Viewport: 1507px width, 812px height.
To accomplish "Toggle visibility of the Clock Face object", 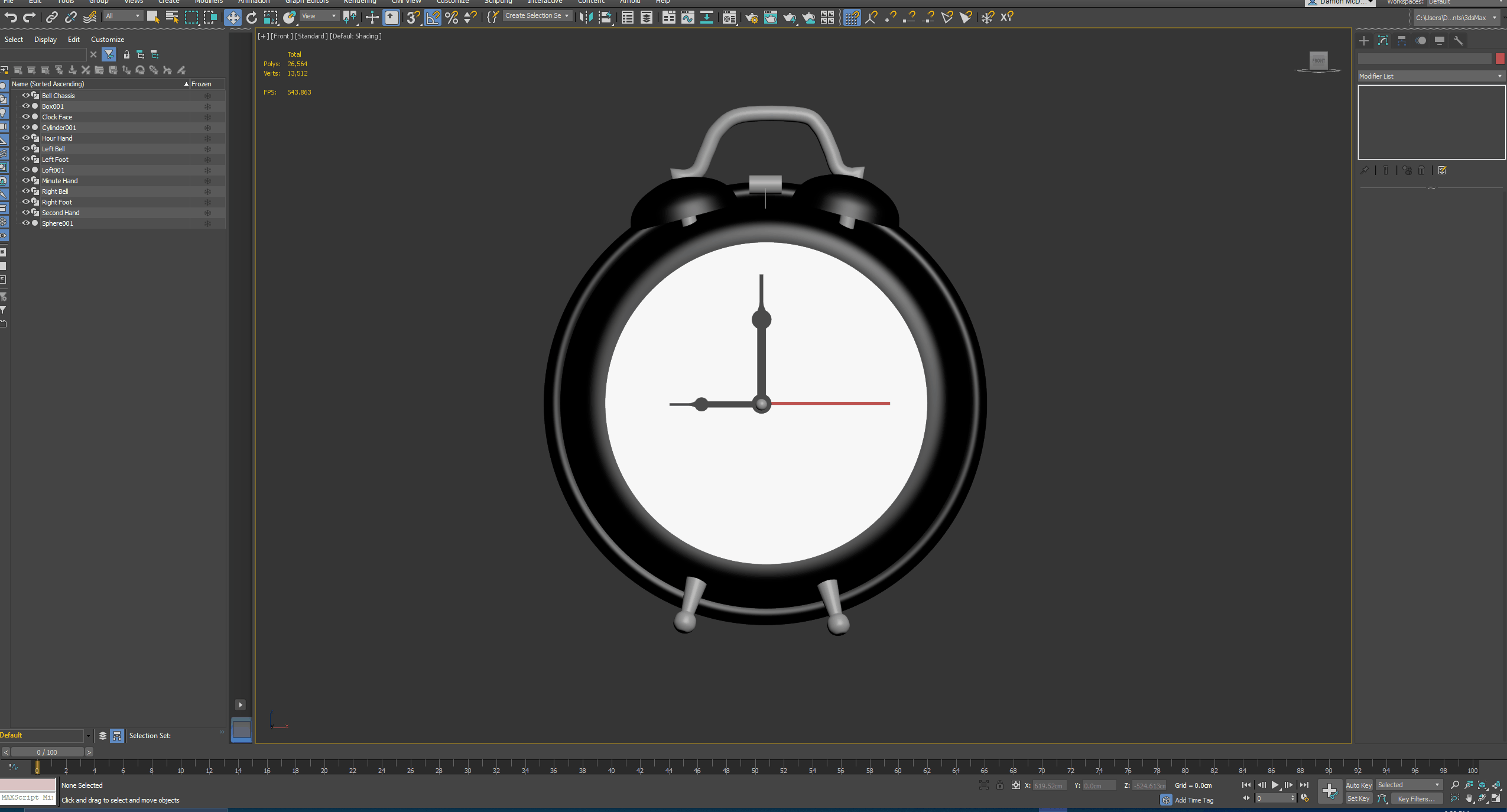I will [26, 116].
